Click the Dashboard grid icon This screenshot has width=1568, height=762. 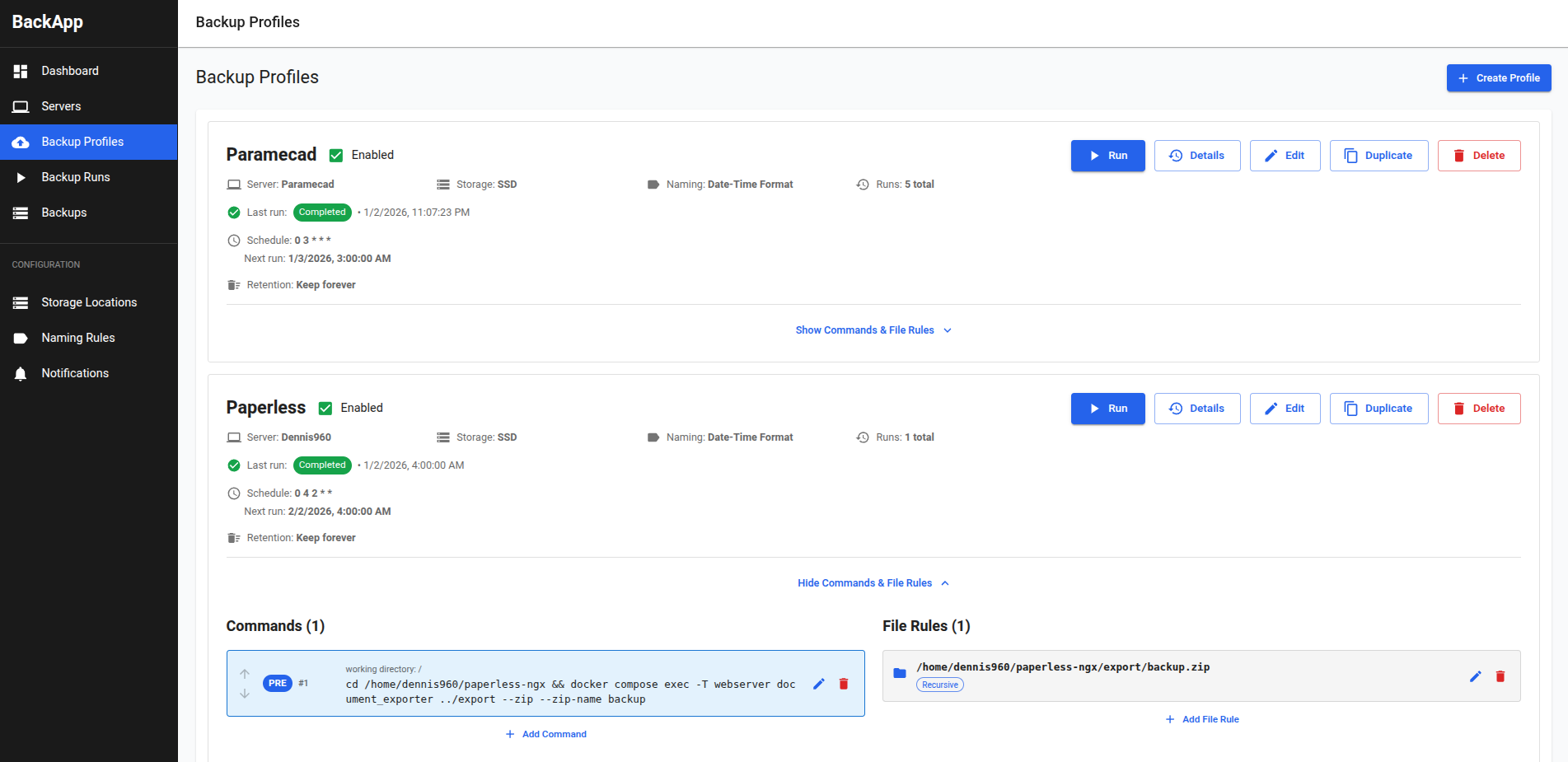(21, 72)
